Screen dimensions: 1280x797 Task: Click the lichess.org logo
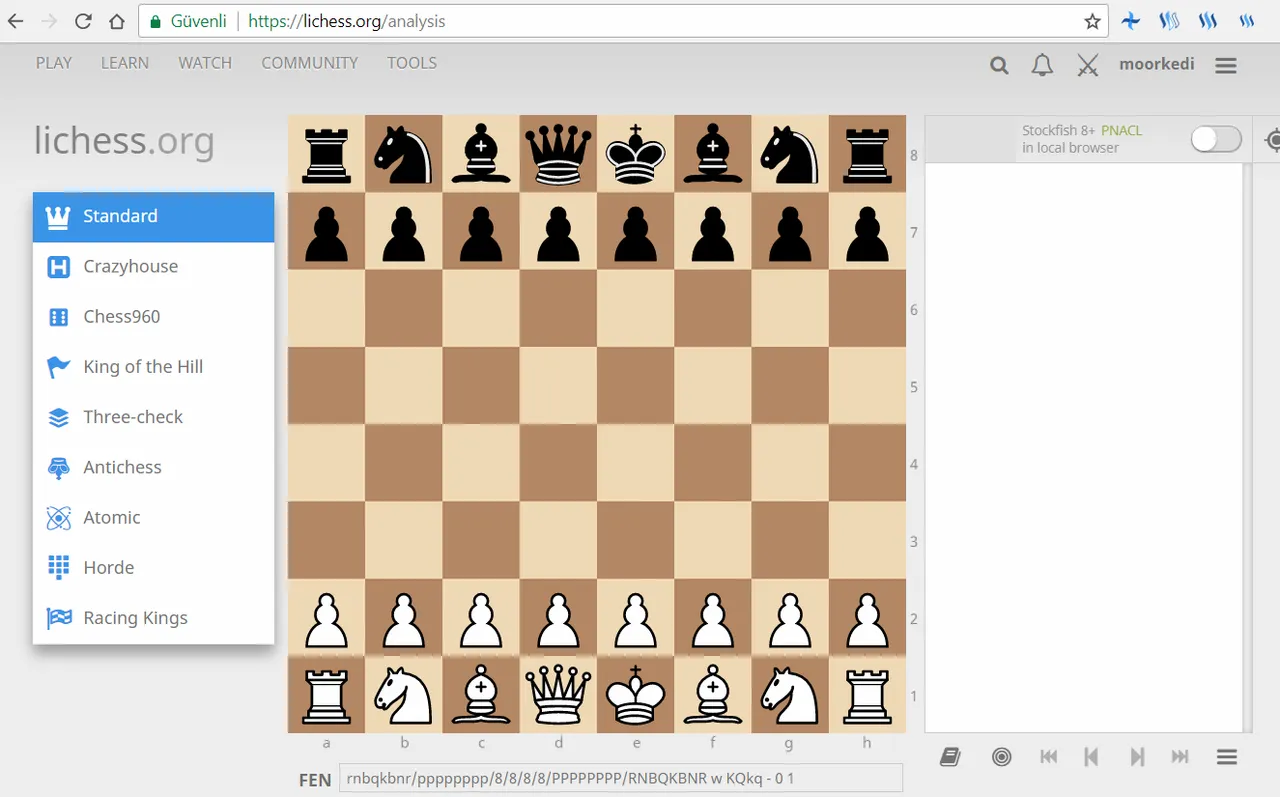point(124,140)
